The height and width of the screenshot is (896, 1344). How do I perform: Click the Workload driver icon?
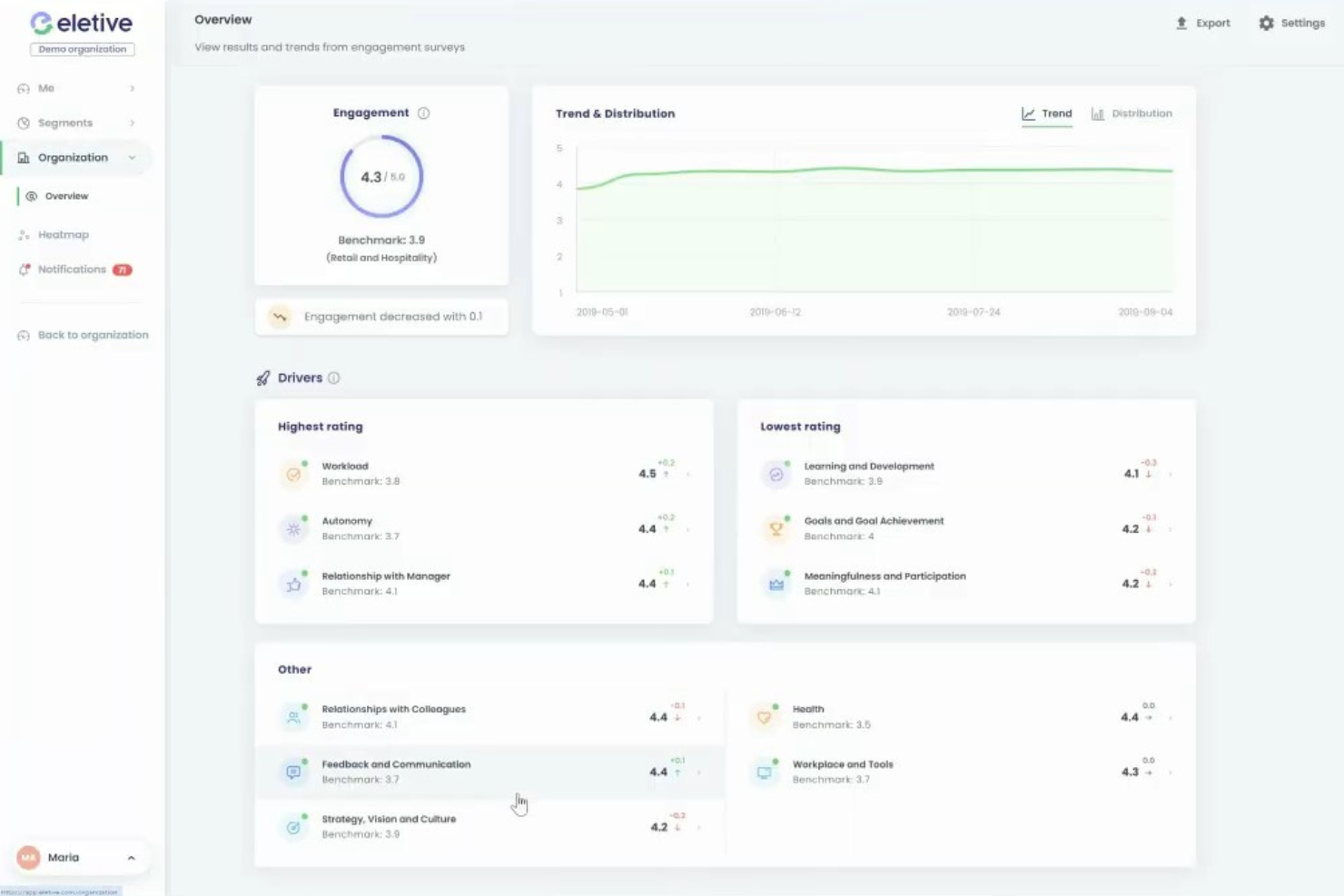pyautogui.click(x=293, y=474)
